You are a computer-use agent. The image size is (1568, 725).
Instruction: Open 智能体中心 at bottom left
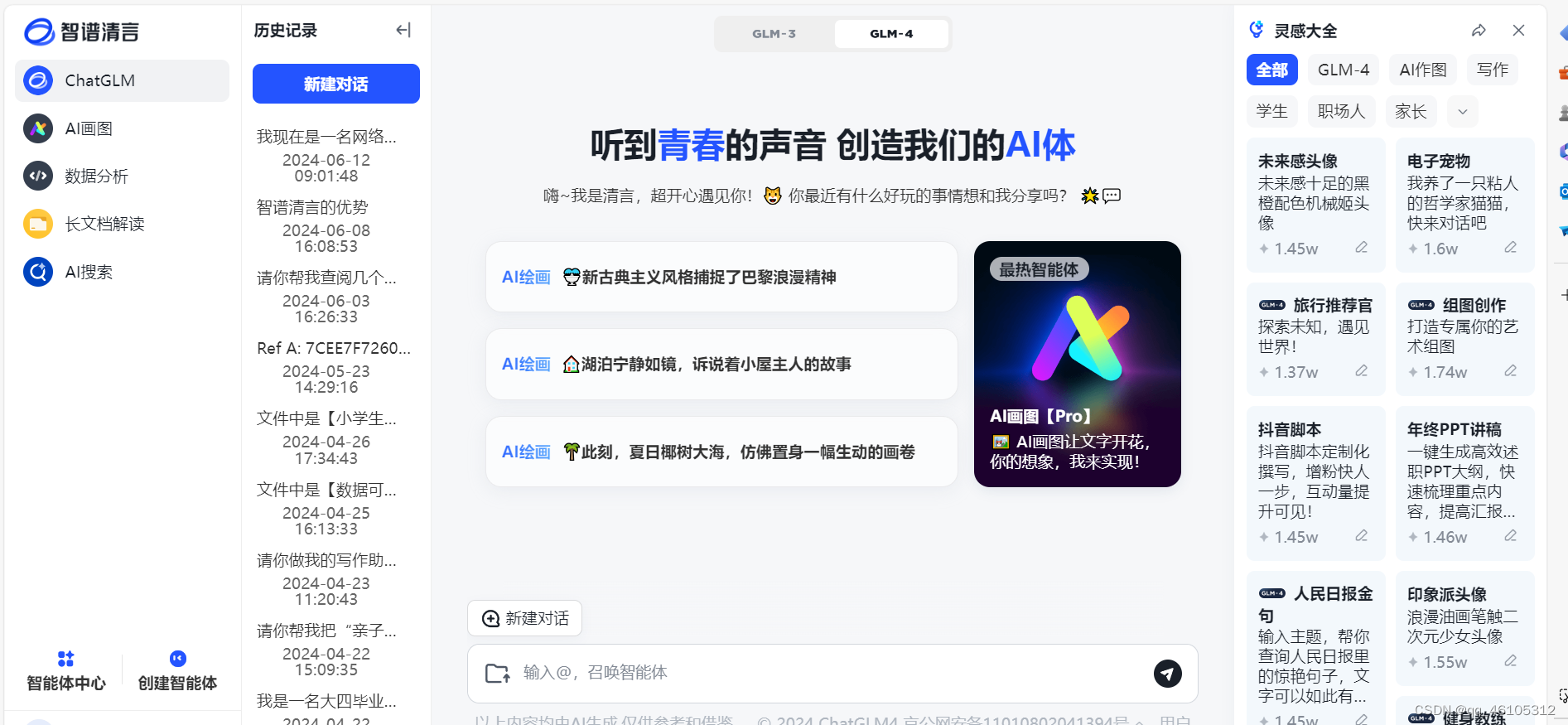coord(66,671)
